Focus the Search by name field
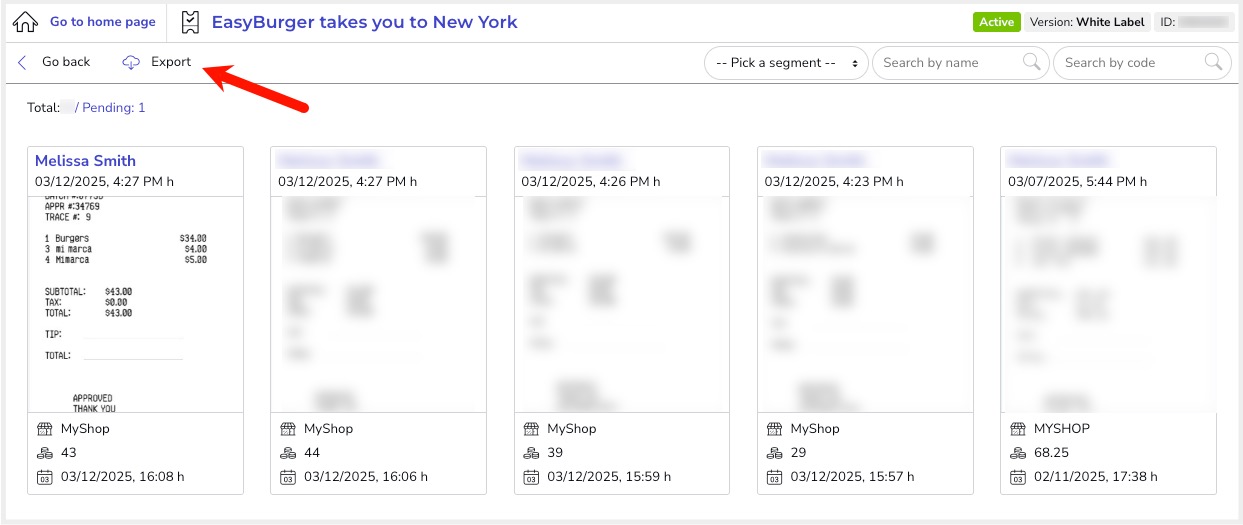The width and height of the screenshot is (1243, 525). 945,63
